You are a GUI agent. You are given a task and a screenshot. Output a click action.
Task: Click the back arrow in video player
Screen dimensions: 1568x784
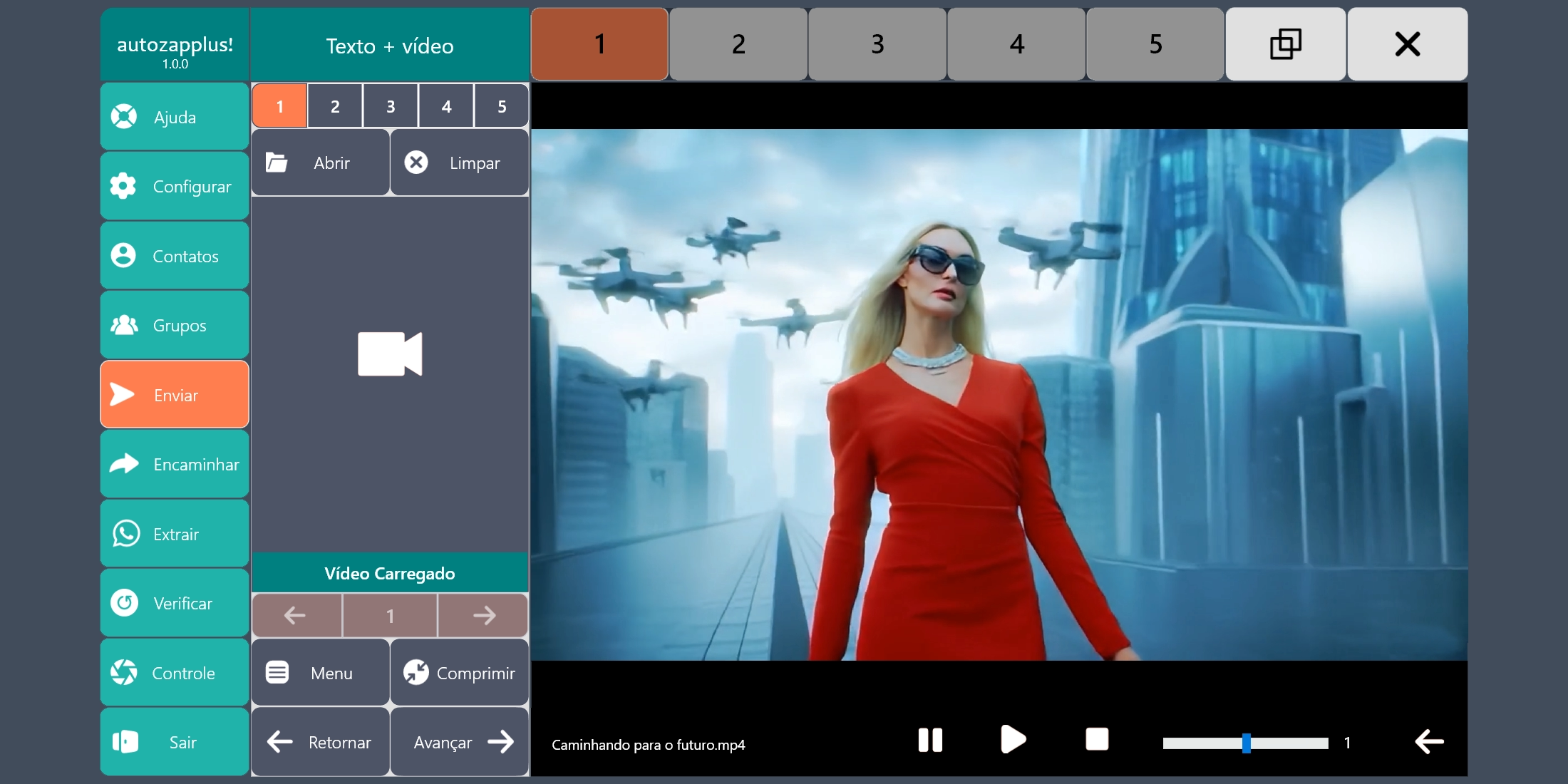pyautogui.click(x=1429, y=742)
